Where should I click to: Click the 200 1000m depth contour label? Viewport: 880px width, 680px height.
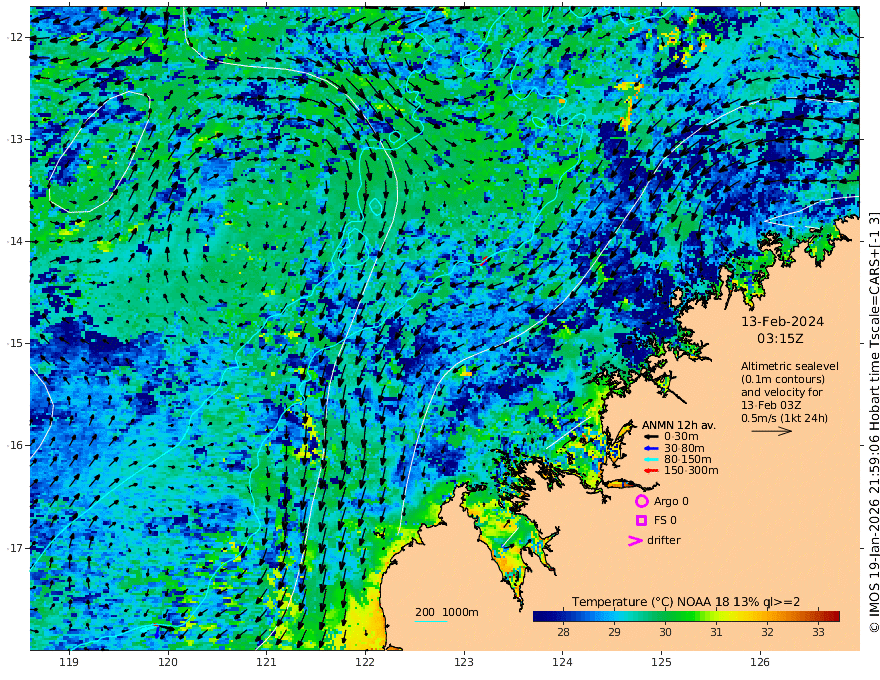point(447,612)
